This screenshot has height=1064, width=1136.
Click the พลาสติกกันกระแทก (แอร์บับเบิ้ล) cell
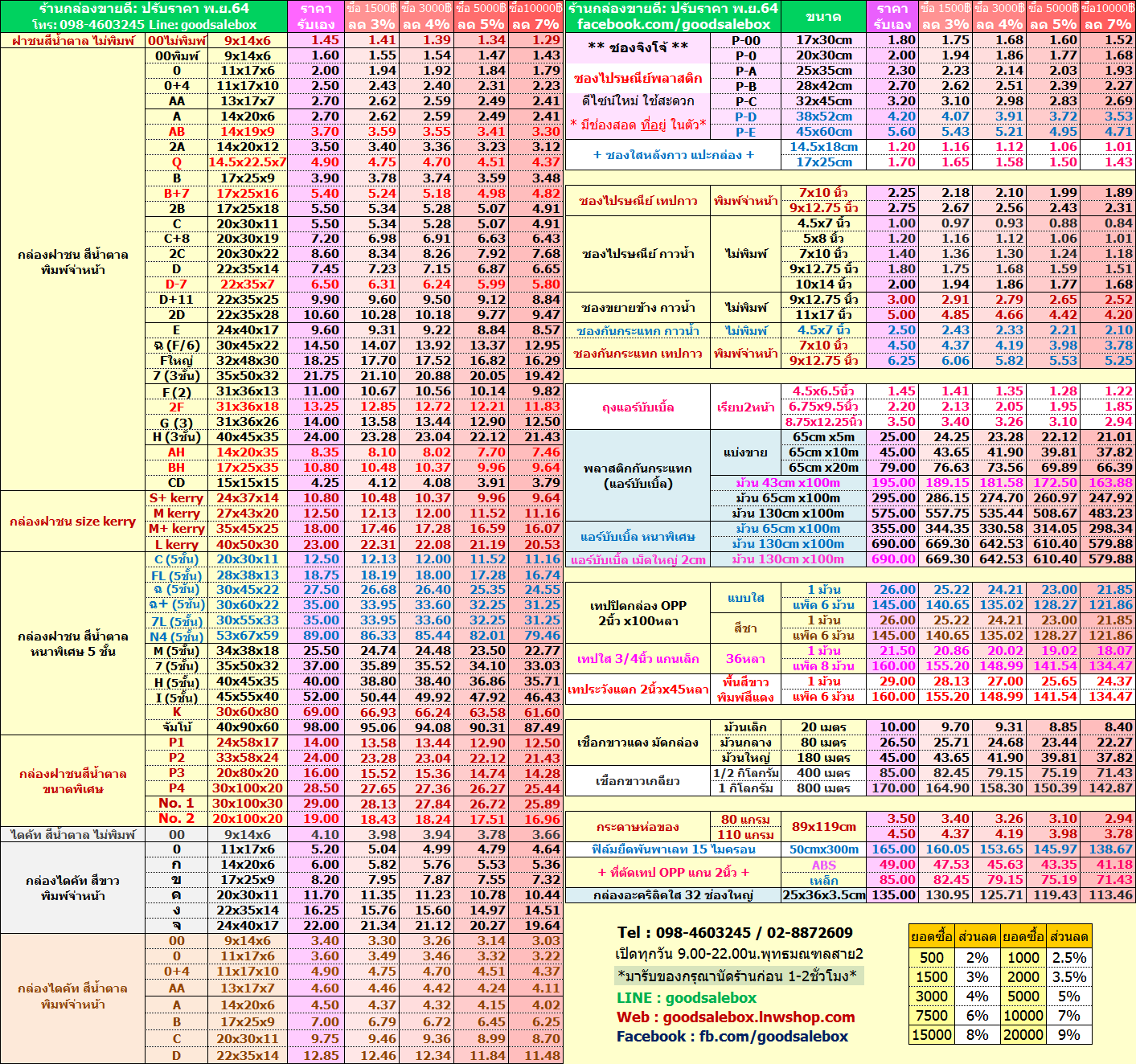pos(638,476)
